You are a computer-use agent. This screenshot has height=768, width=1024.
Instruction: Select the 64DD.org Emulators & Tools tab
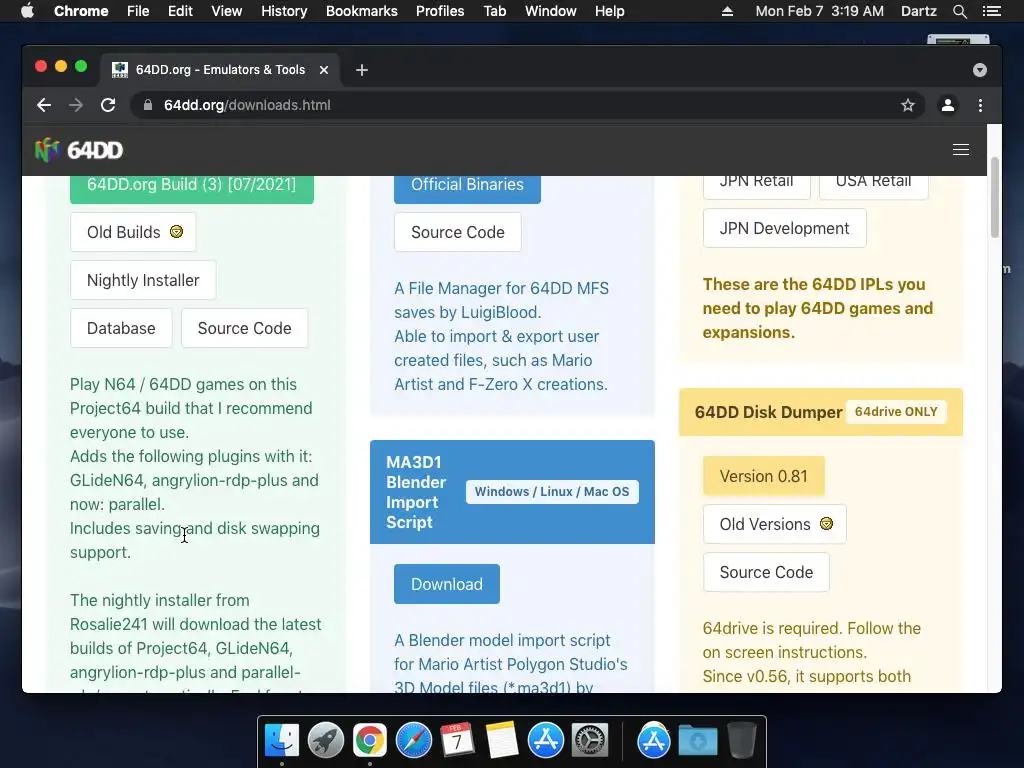(x=220, y=70)
